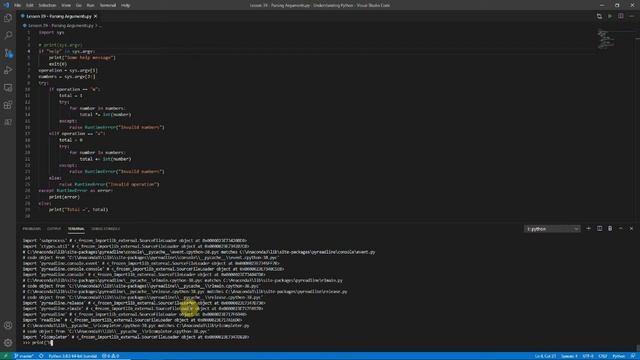This screenshot has height=360, width=640.
Task: Select the Python interpreter in status bar
Action: click(x=72, y=356)
